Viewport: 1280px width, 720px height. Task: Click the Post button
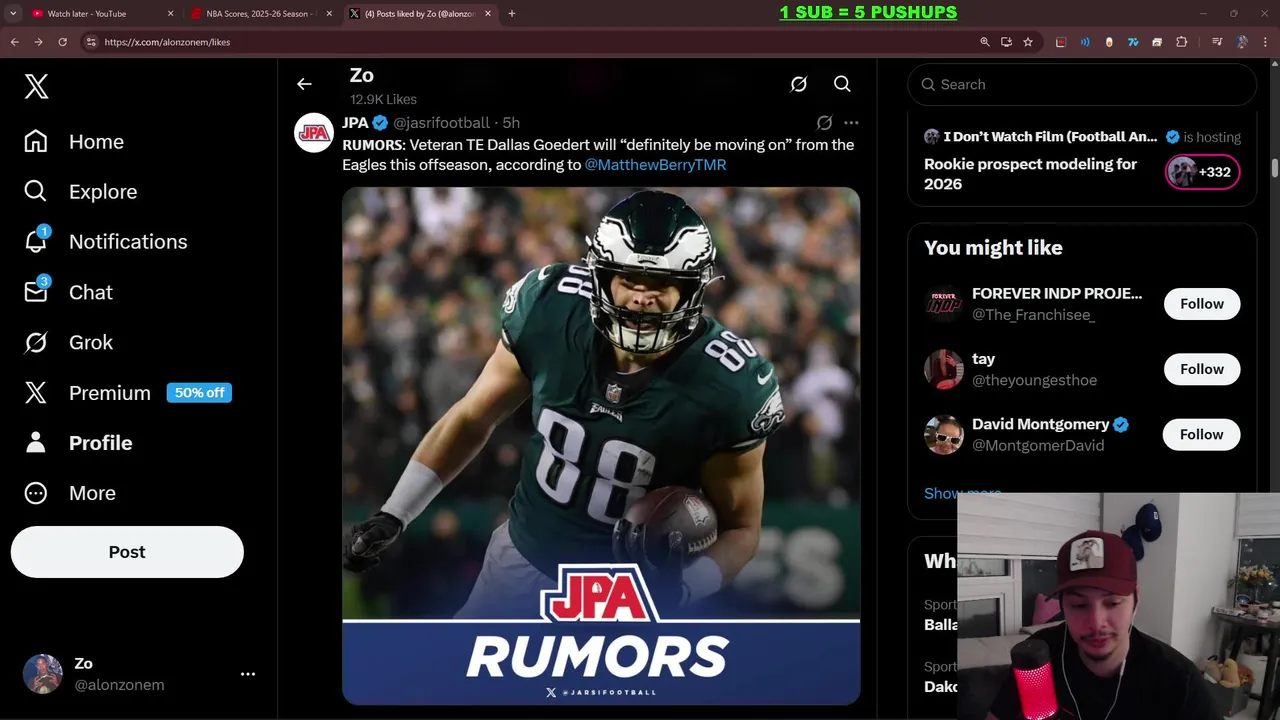coord(127,552)
